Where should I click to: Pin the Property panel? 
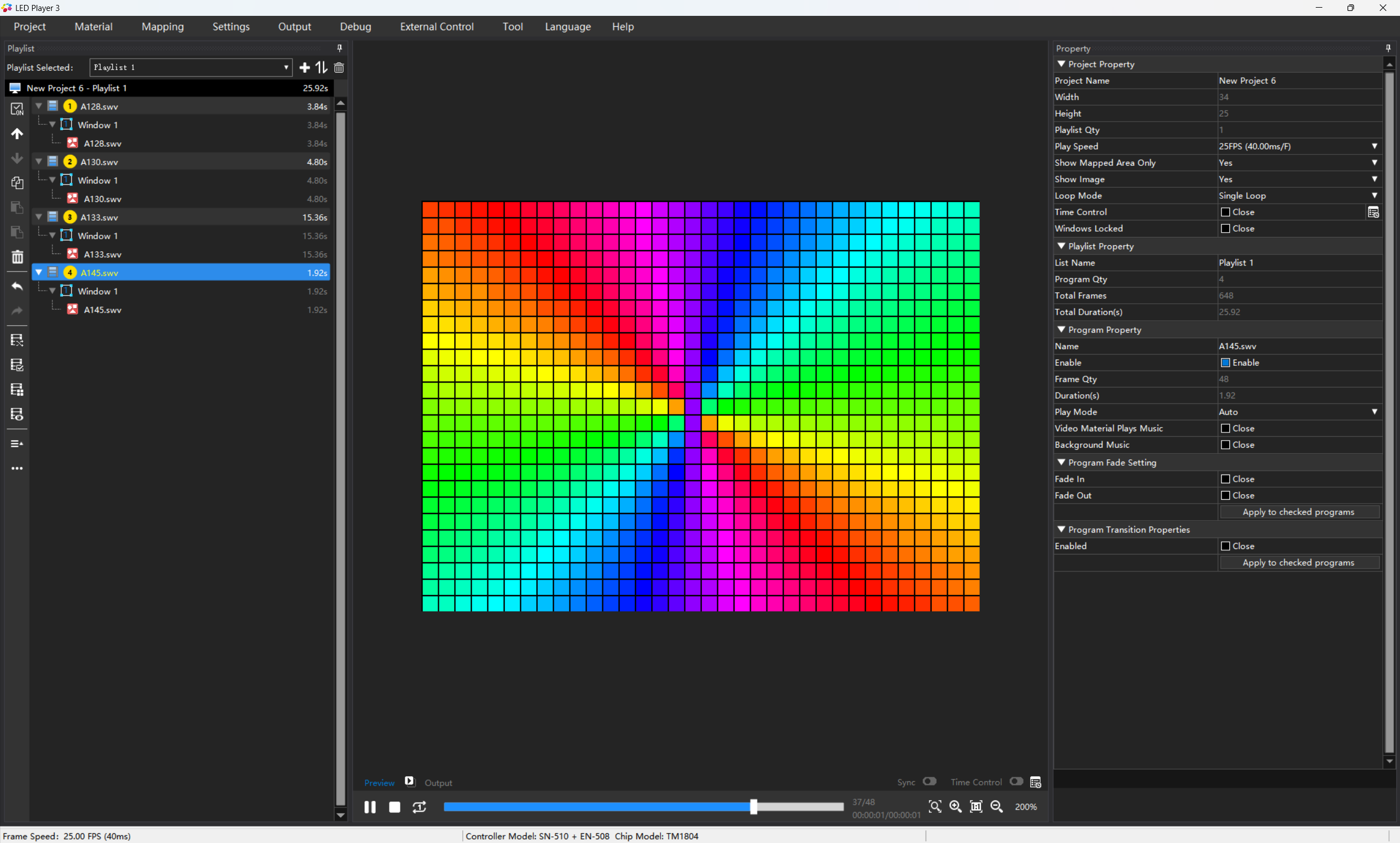pyautogui.click(x=1387, y=48)
